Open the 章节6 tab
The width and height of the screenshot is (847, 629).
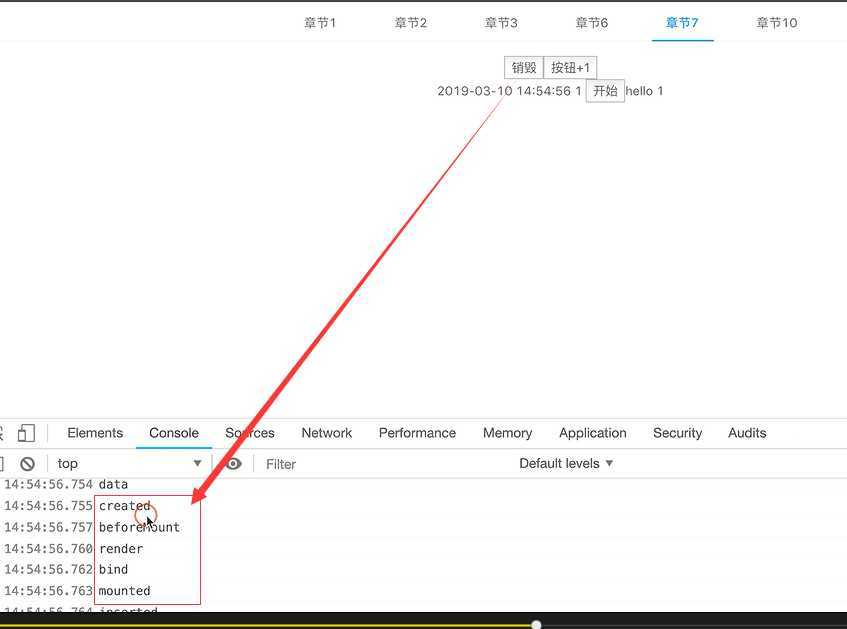click(592, 23)
